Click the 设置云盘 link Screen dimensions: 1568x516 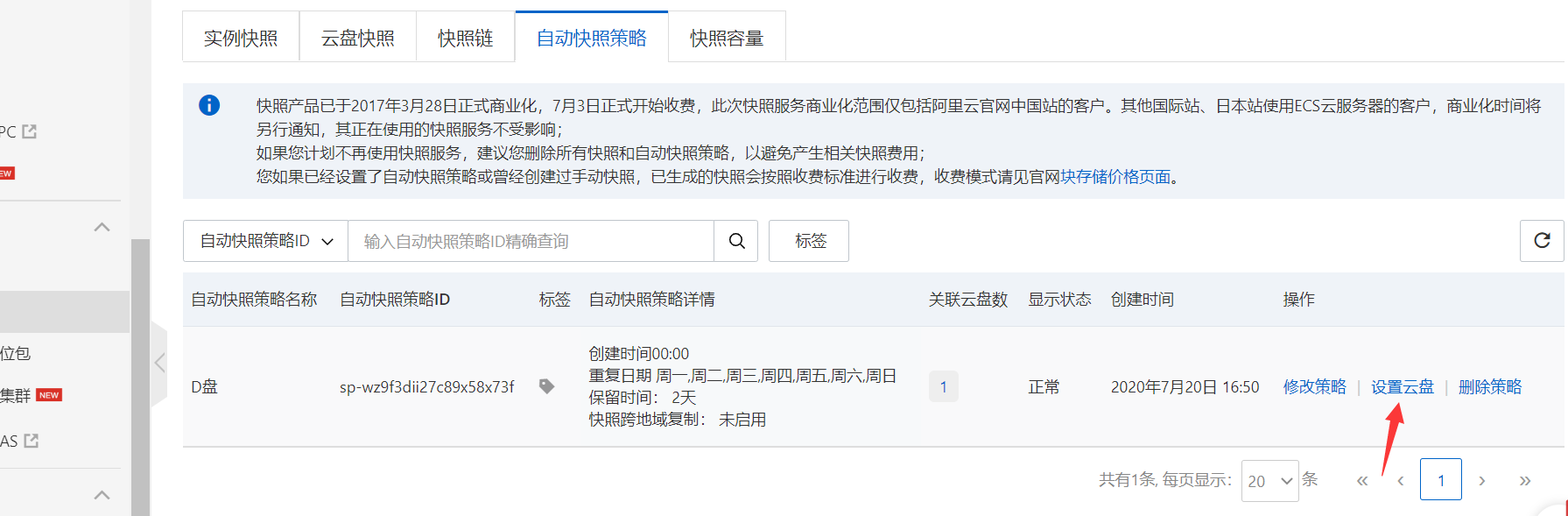pyautogui.click(x=1402, y=386)
